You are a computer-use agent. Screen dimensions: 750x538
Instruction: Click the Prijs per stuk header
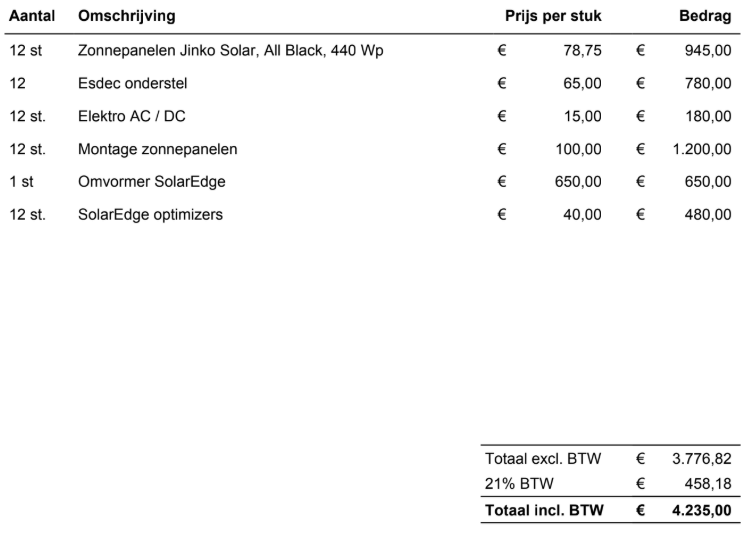pyautogui.click(x=552, y=17)
